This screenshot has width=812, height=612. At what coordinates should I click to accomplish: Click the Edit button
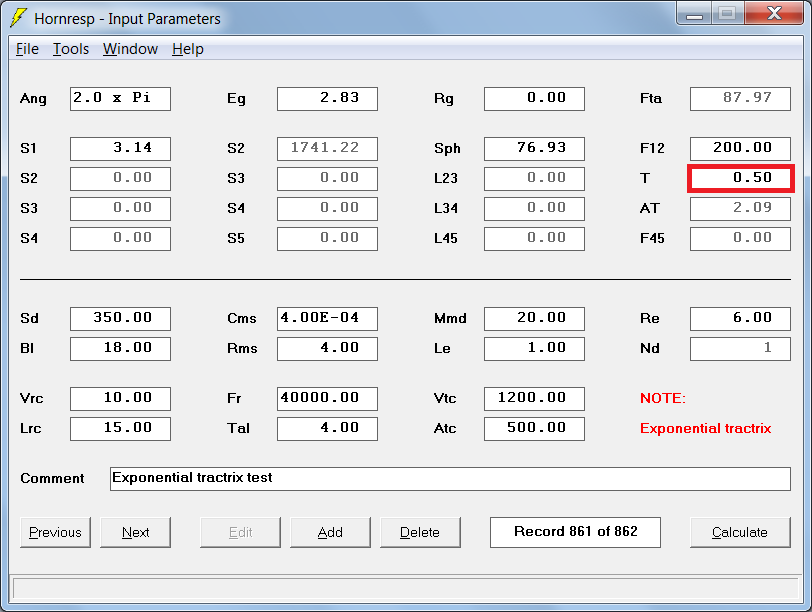point(240,532)
